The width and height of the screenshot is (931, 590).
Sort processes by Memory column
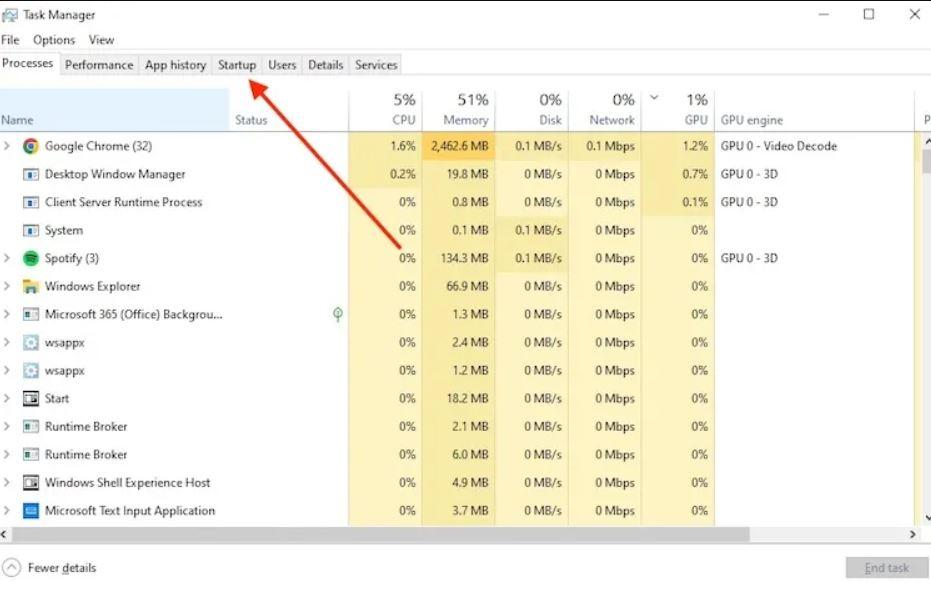[x=458, y=110]
